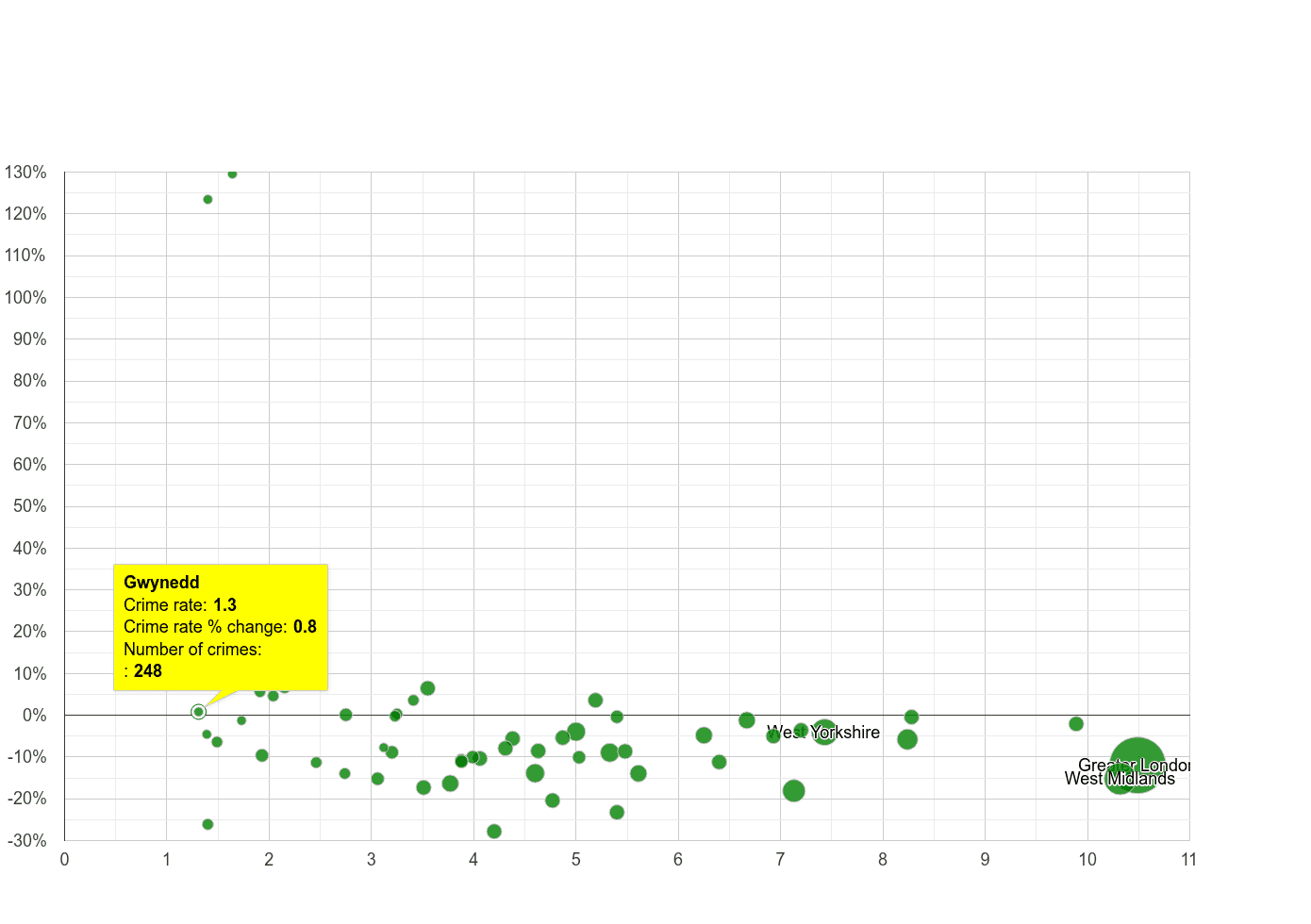The image size is (1311, 924).
Task: Click the small bubble near 123% change
Action: (207, 199)
